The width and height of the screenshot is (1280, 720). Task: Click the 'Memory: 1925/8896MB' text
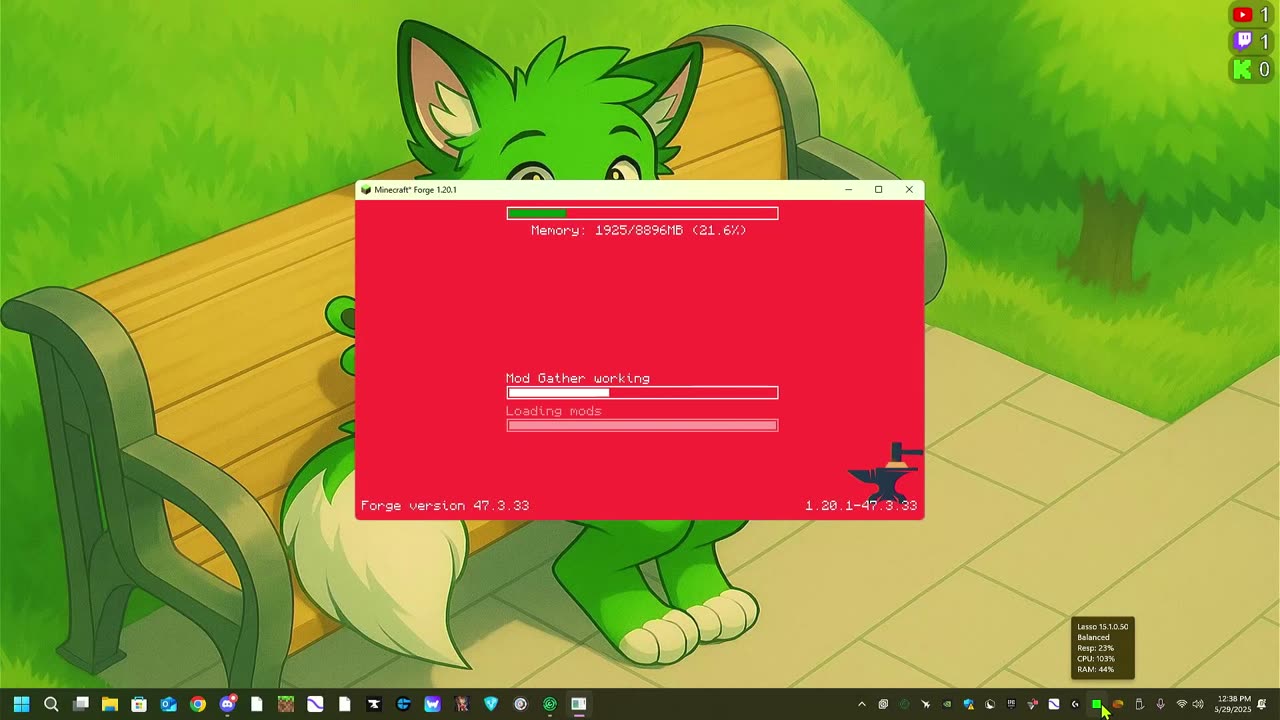(639, 230)
